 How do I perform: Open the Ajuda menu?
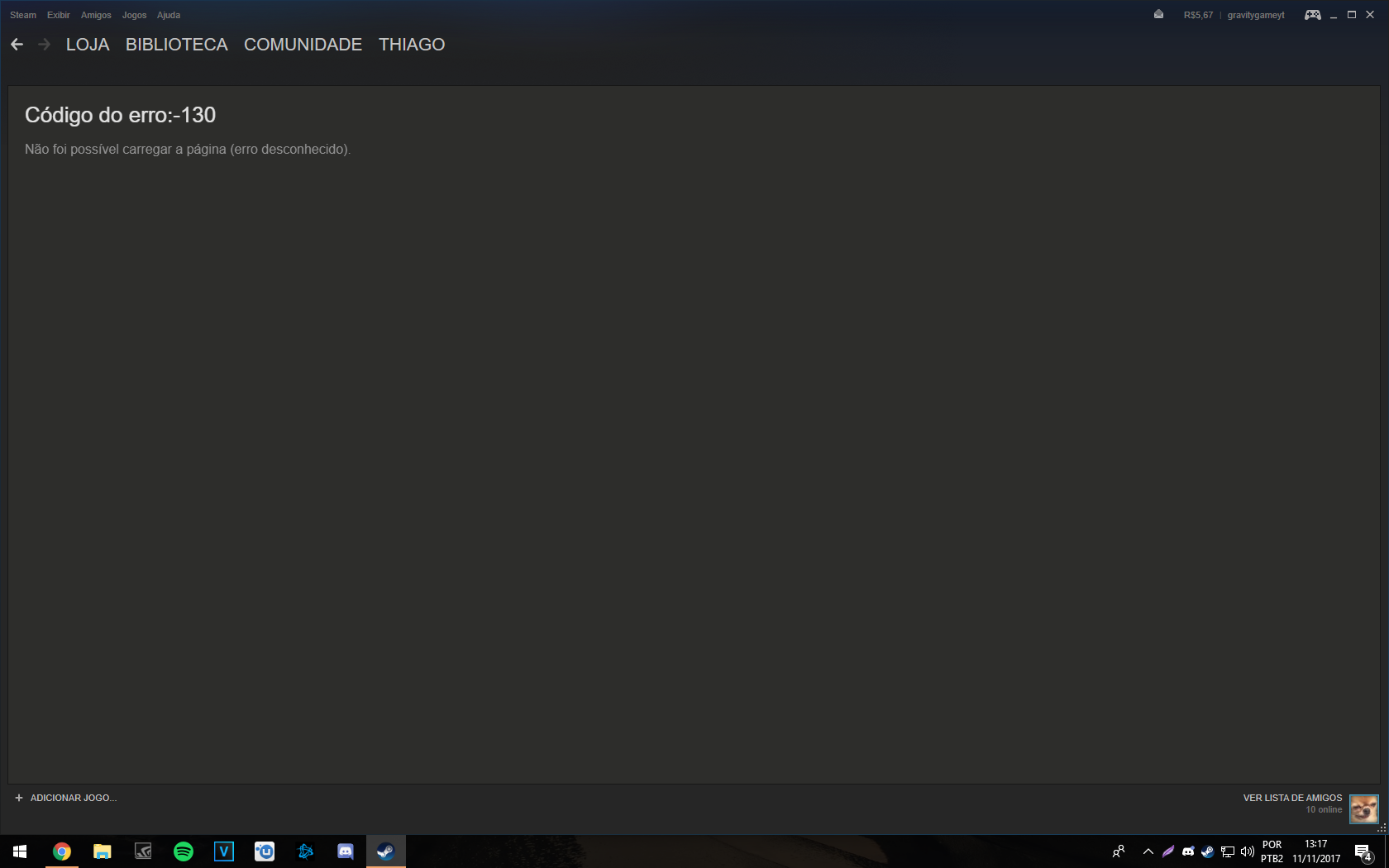coord(169,15)
